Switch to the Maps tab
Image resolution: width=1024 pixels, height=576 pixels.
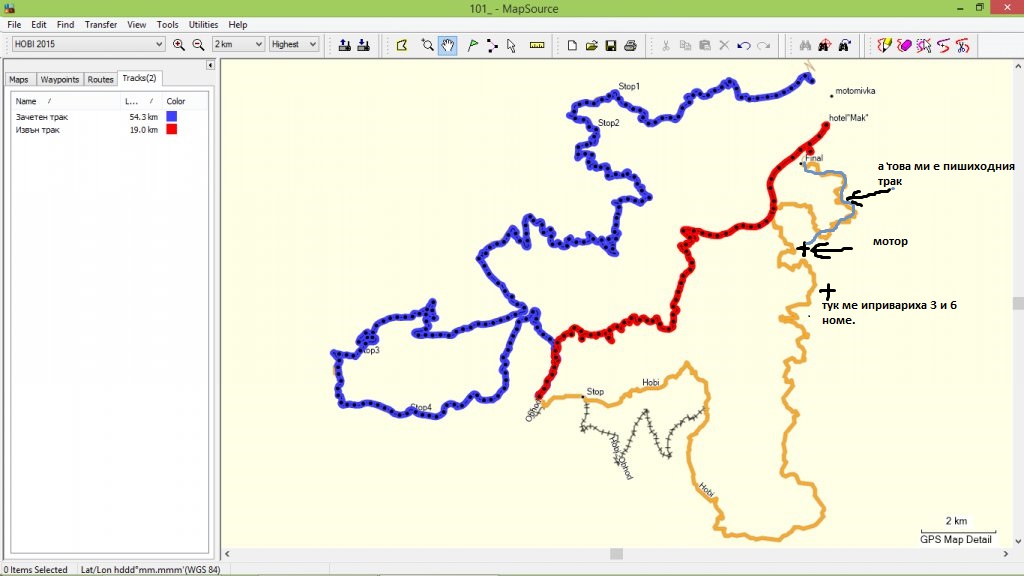pos(19,79)
